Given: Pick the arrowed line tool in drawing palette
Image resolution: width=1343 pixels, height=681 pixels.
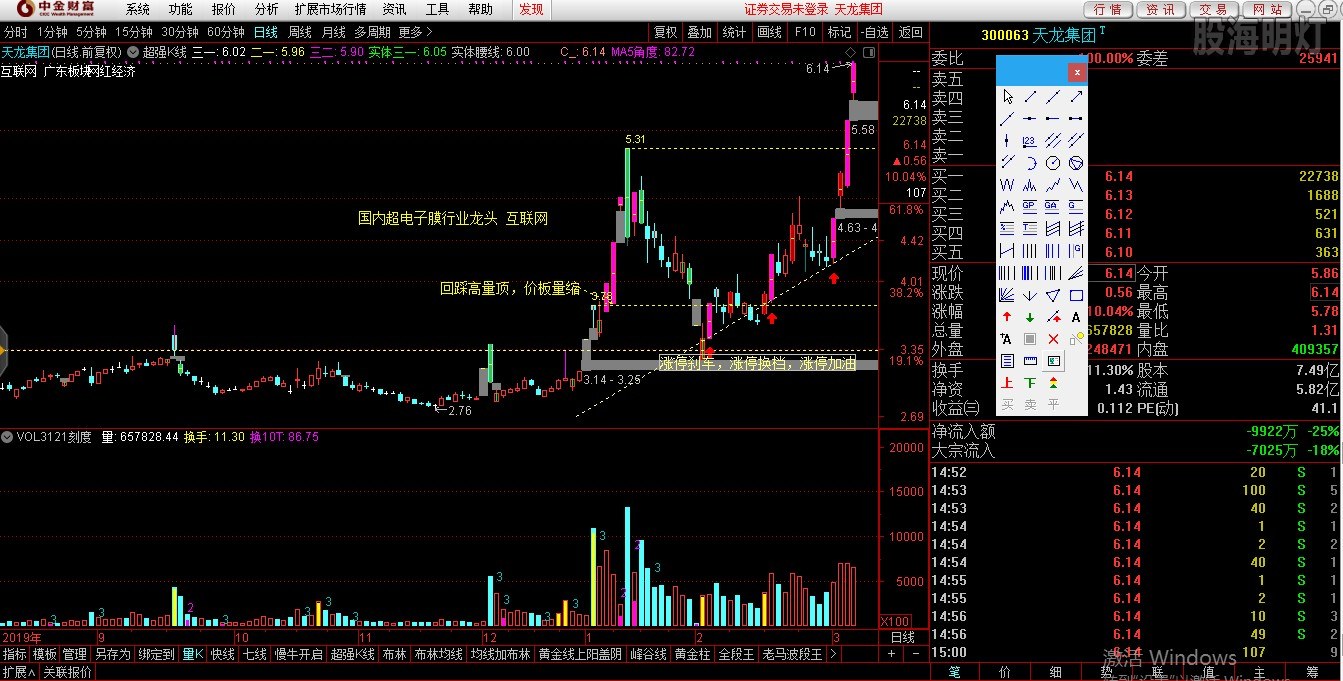Looking at the screenshot, I should point(1076,96).
